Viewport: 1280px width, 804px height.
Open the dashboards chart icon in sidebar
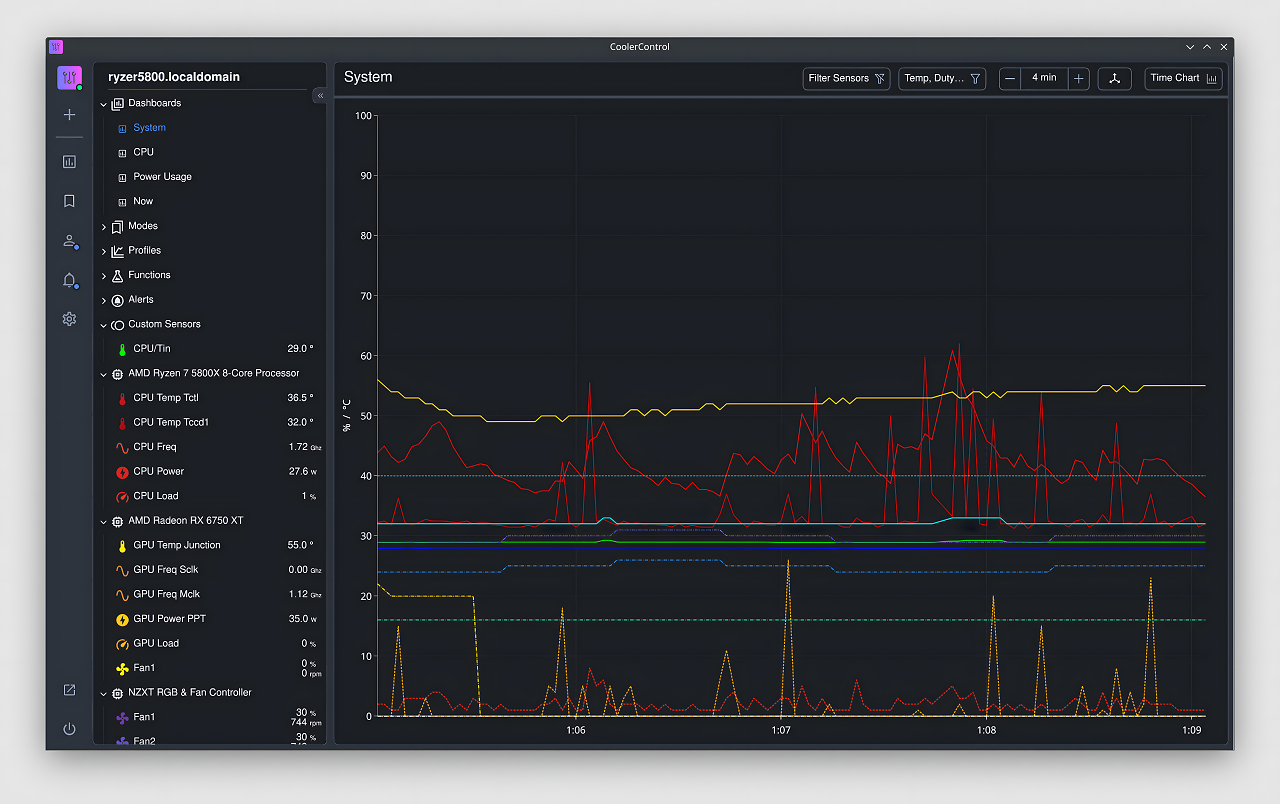tap(69, 161)
